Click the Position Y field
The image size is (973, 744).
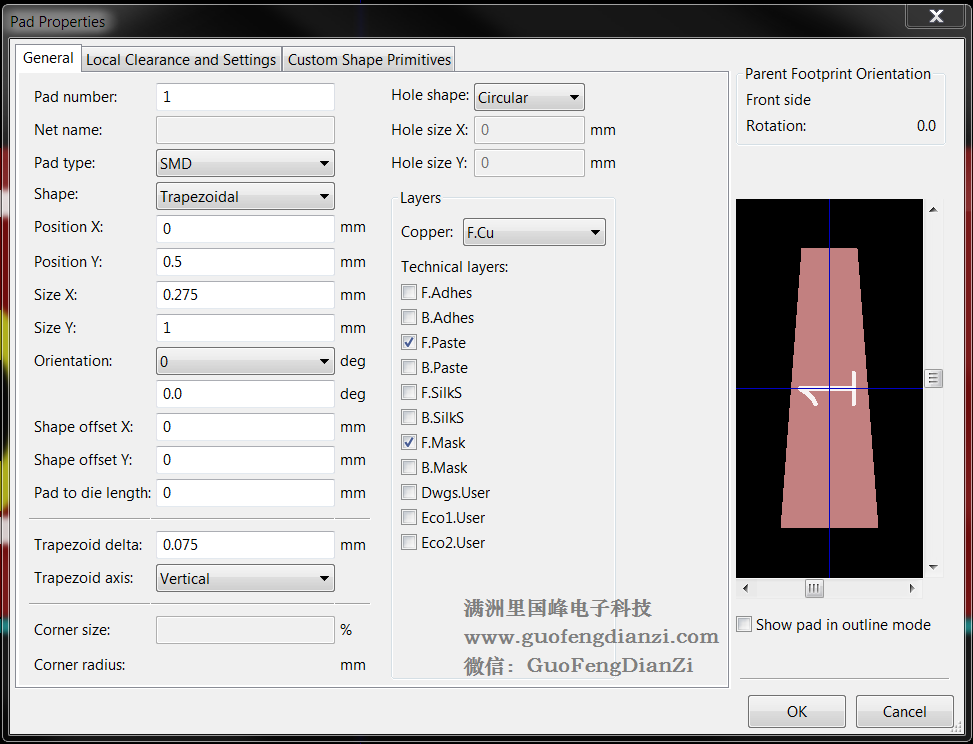[x=245, y=262]
